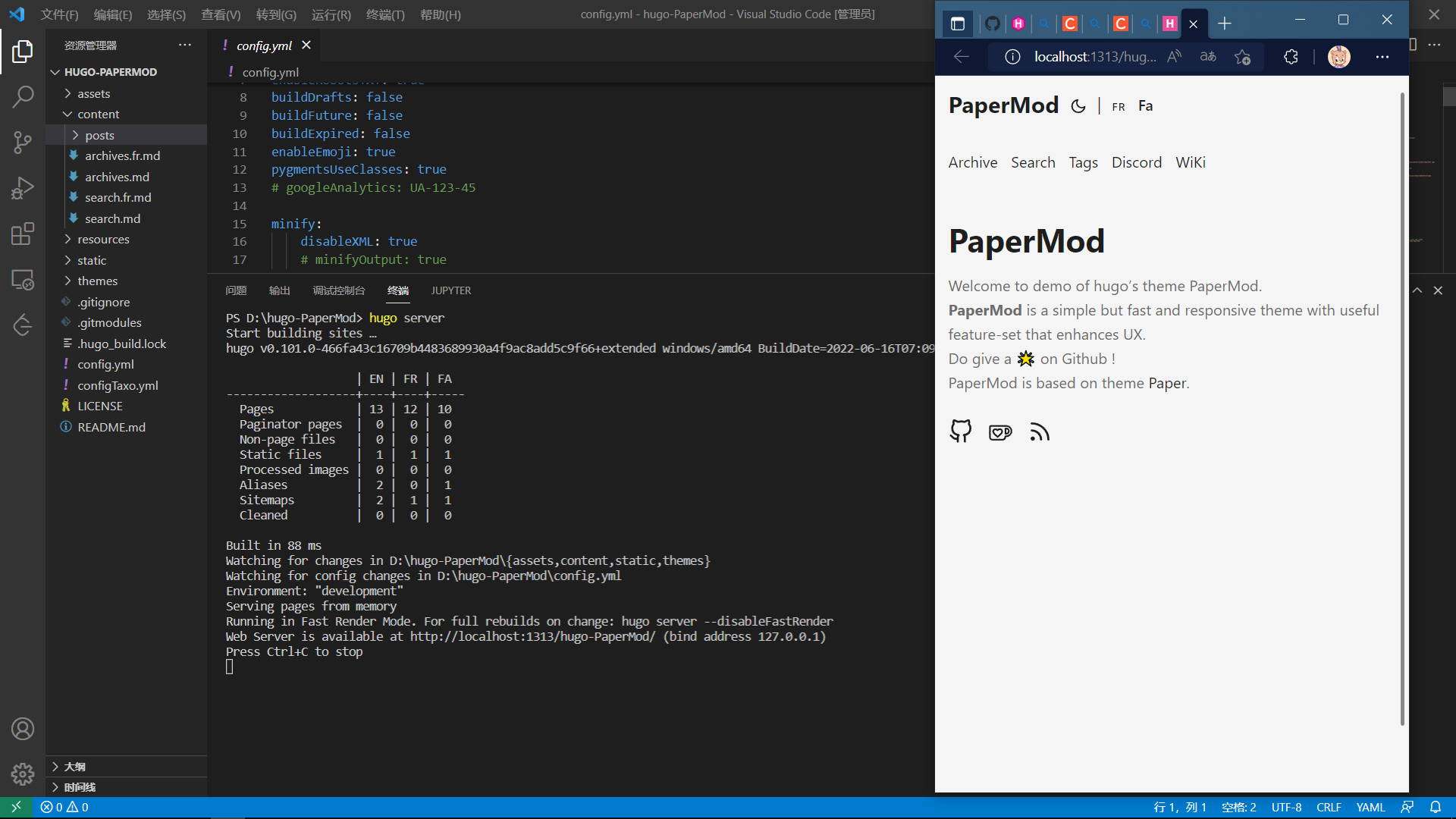Screen dimensions: 1456x819
Task: Open Source Control view icon
Action: 23,143
